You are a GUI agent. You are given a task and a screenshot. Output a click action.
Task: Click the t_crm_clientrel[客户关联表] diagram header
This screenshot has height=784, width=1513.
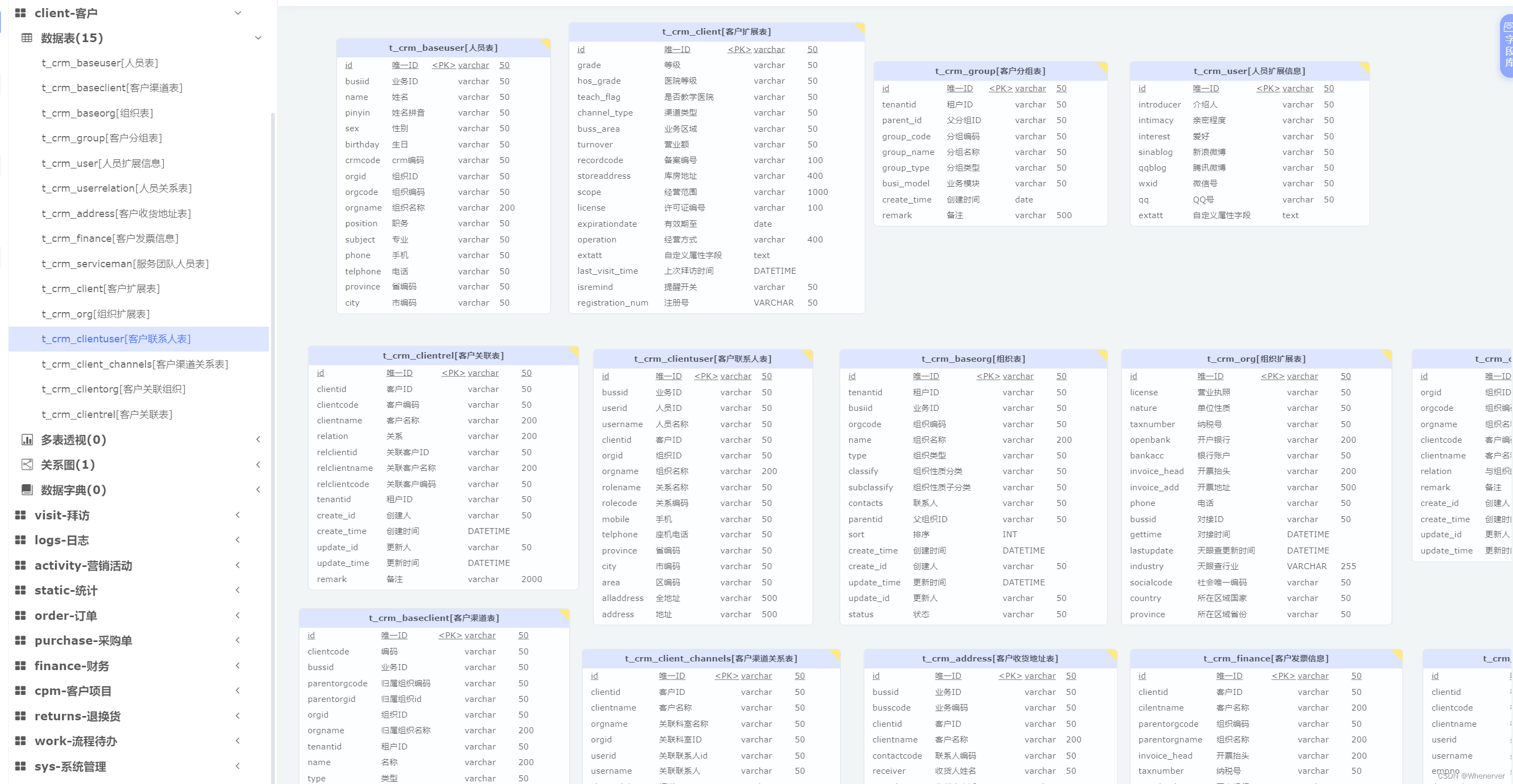(443, 355)
